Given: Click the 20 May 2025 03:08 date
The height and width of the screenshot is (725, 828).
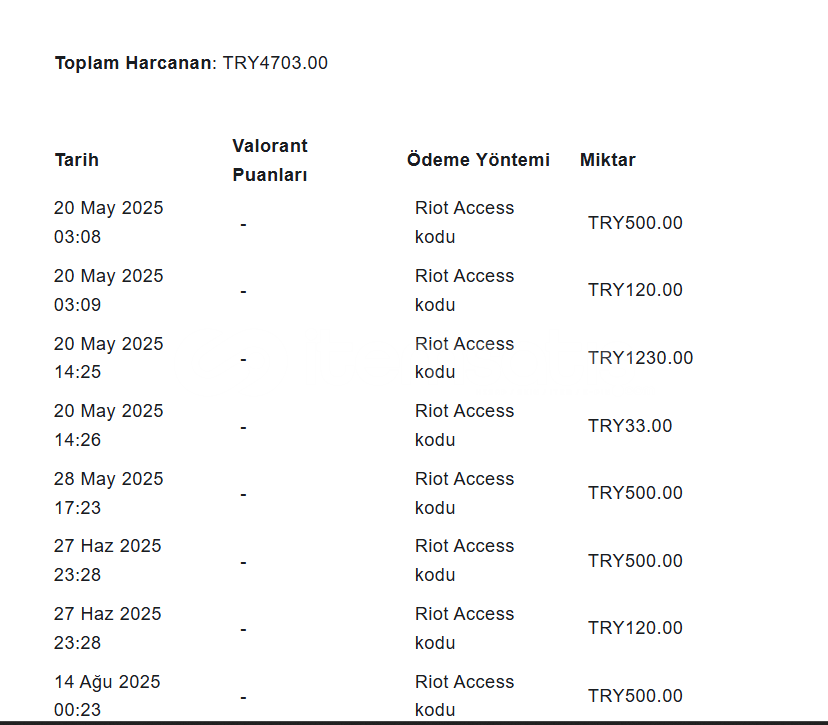Looking at the screenshot, I should click(x=108, y=222).
